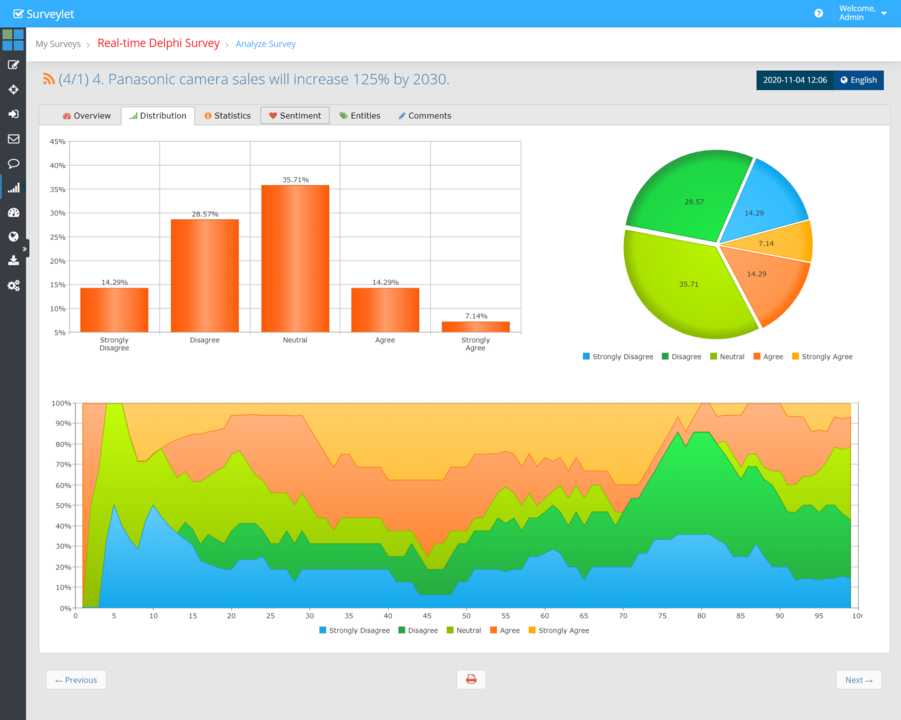Open the speech bubble comments icon in sidebar

tap(13, 164)
